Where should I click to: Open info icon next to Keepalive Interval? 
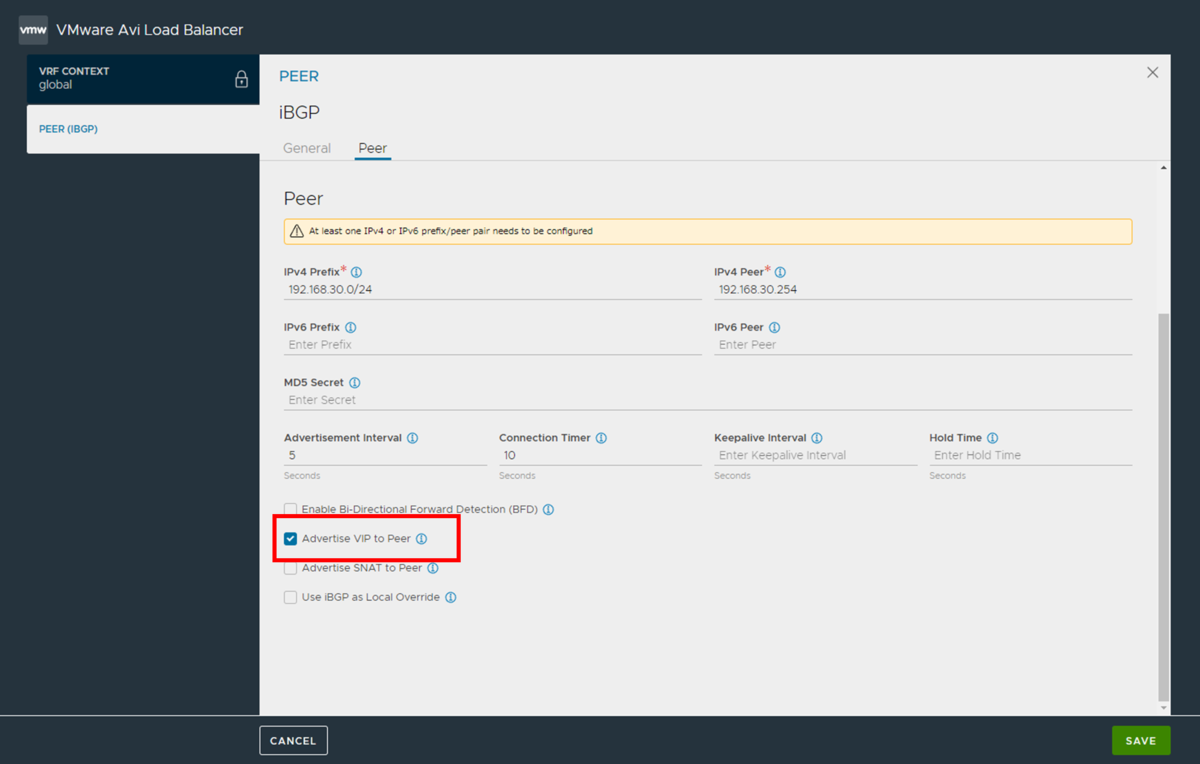pyautogui.click(x=817, y=438)
